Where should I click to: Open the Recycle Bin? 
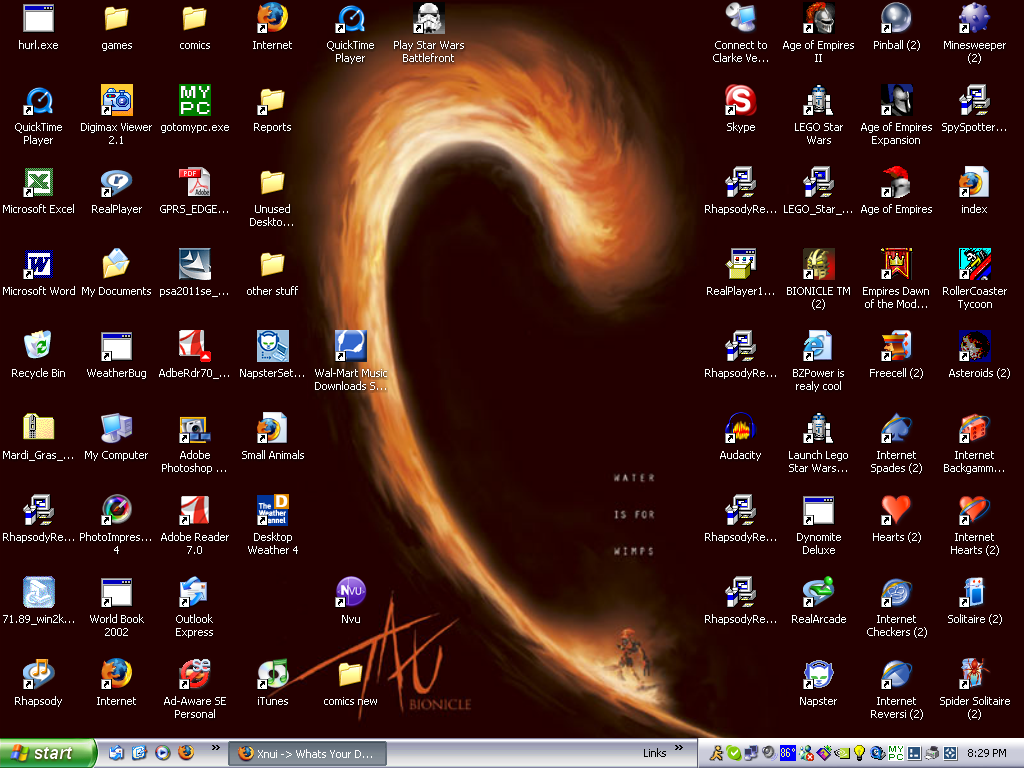click(38, 347)
